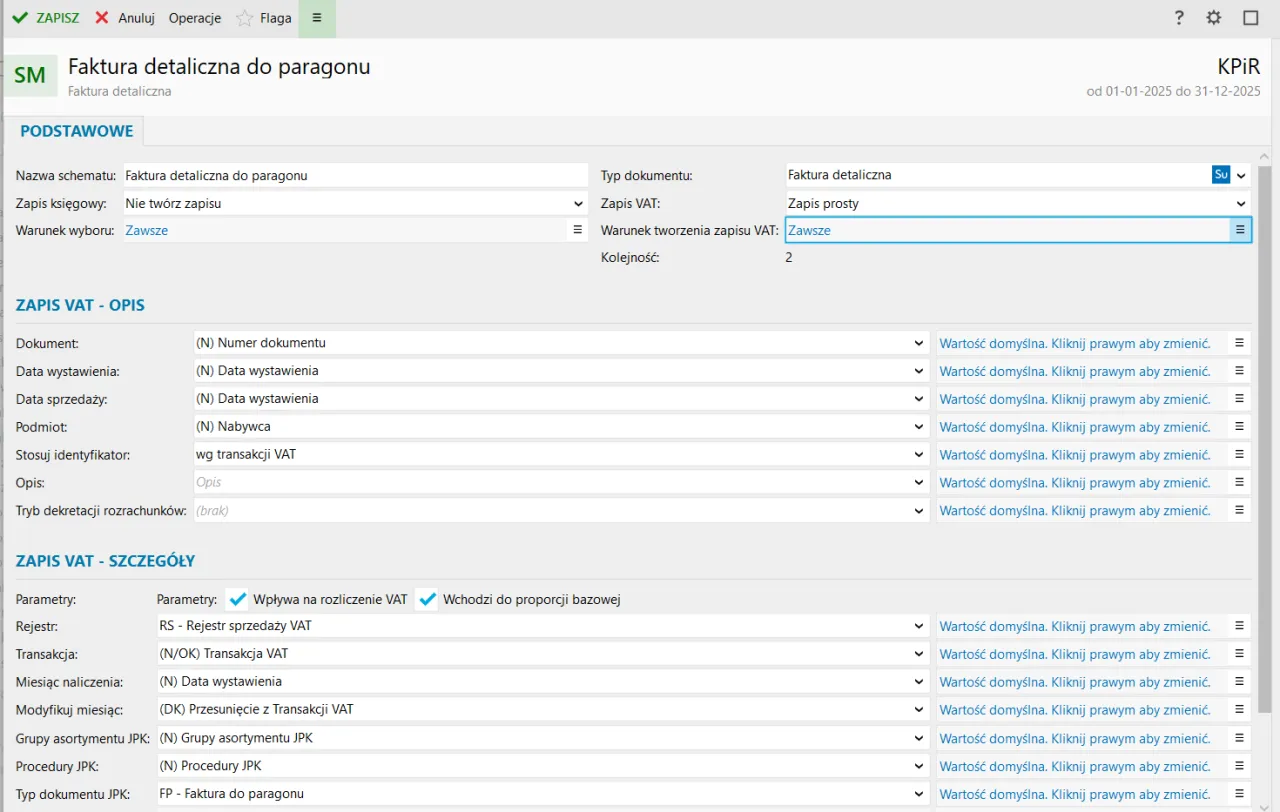The height and width of the screenshot is (812, 1280).
Task: Click the Su badge in Typ dokumentu field
Action: pyautogui.click(x=1220, y=175)
